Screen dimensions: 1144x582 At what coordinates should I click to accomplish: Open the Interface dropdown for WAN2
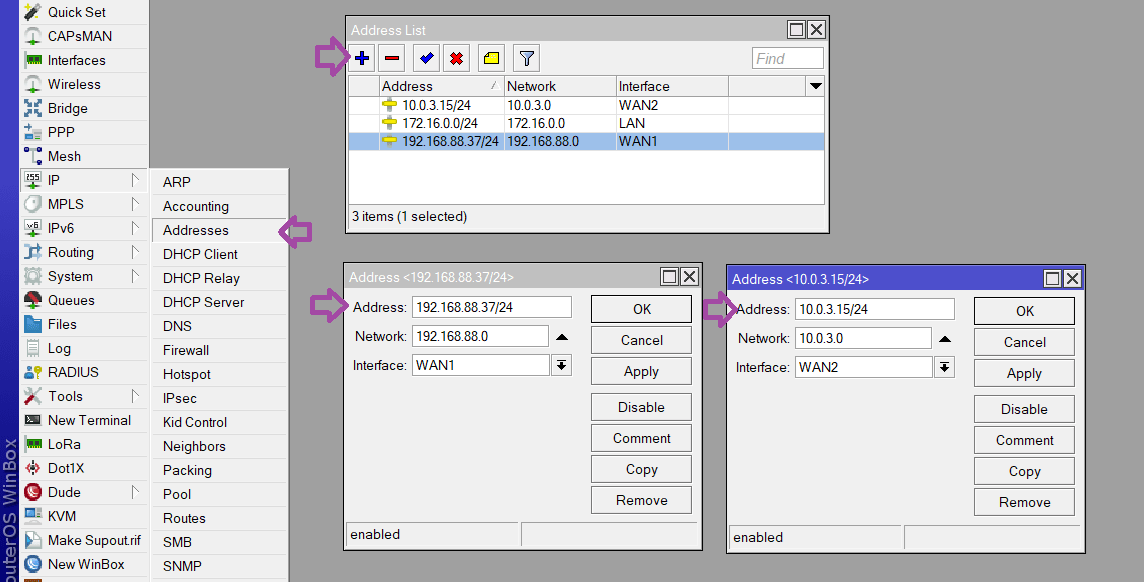(x=944, y=367)
